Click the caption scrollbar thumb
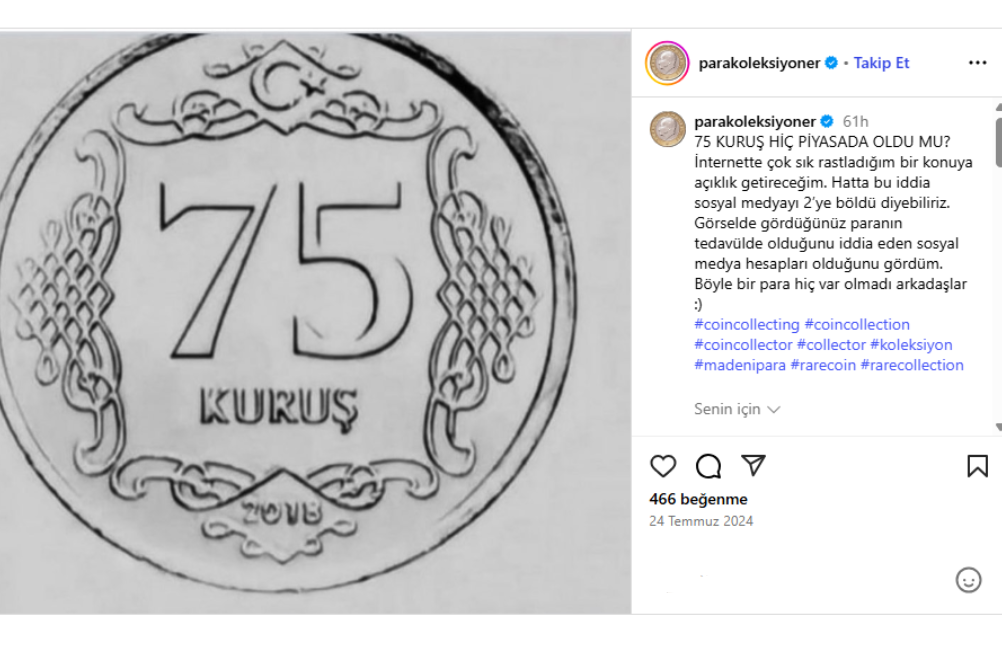1002x648 pixels. tap(998, 141)
